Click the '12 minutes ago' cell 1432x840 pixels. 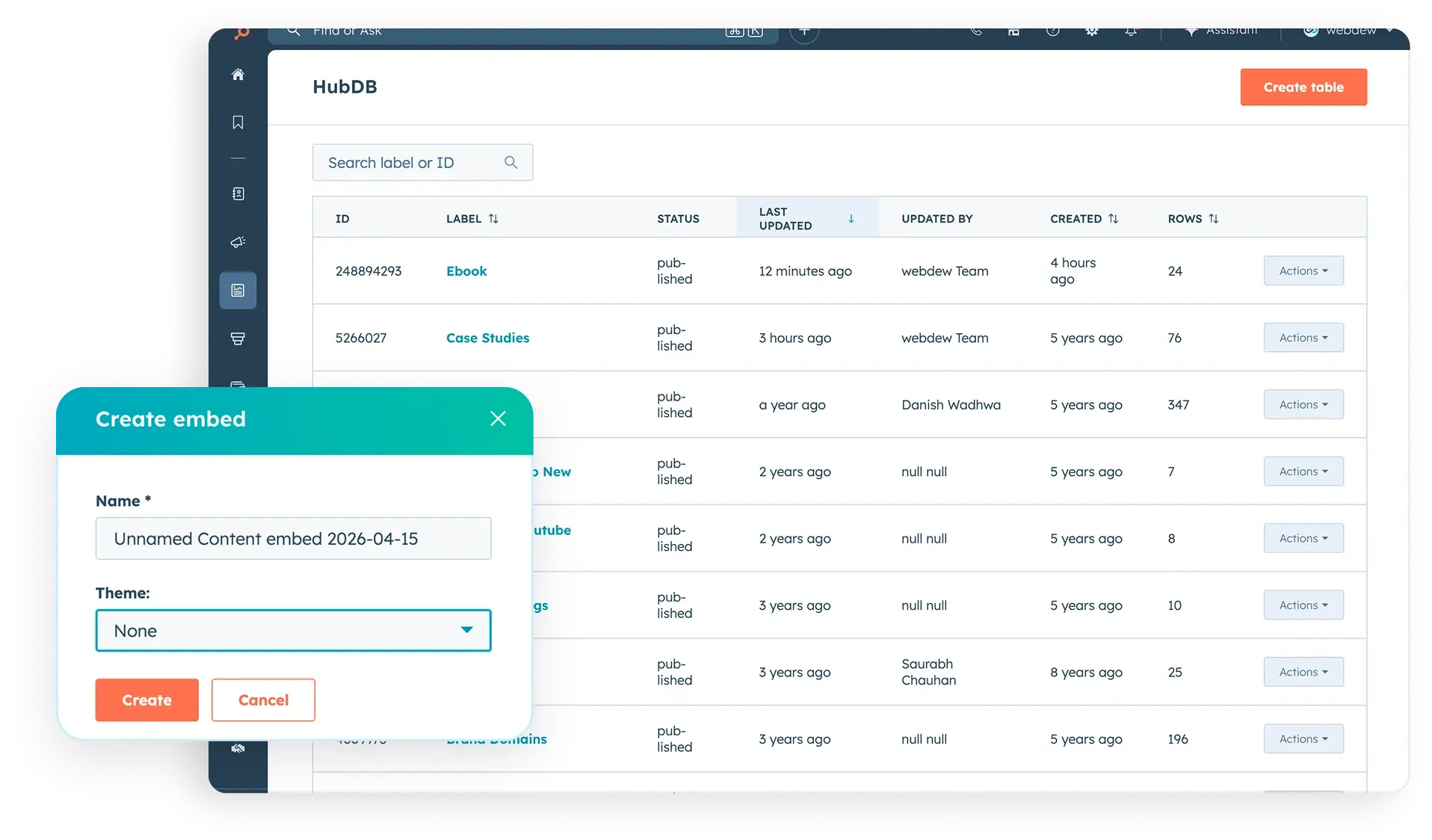(805, 271)
